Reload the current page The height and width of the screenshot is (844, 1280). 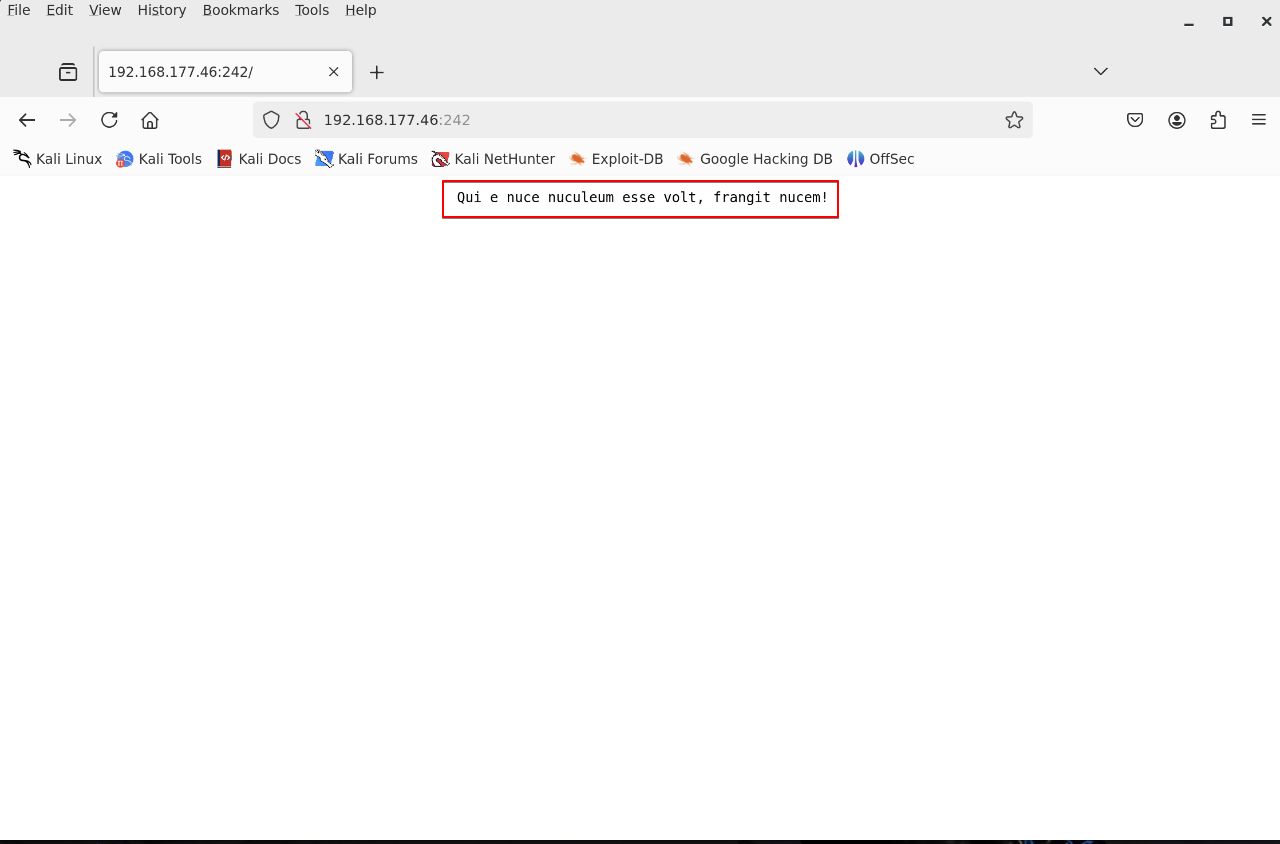tap(109, 120)
